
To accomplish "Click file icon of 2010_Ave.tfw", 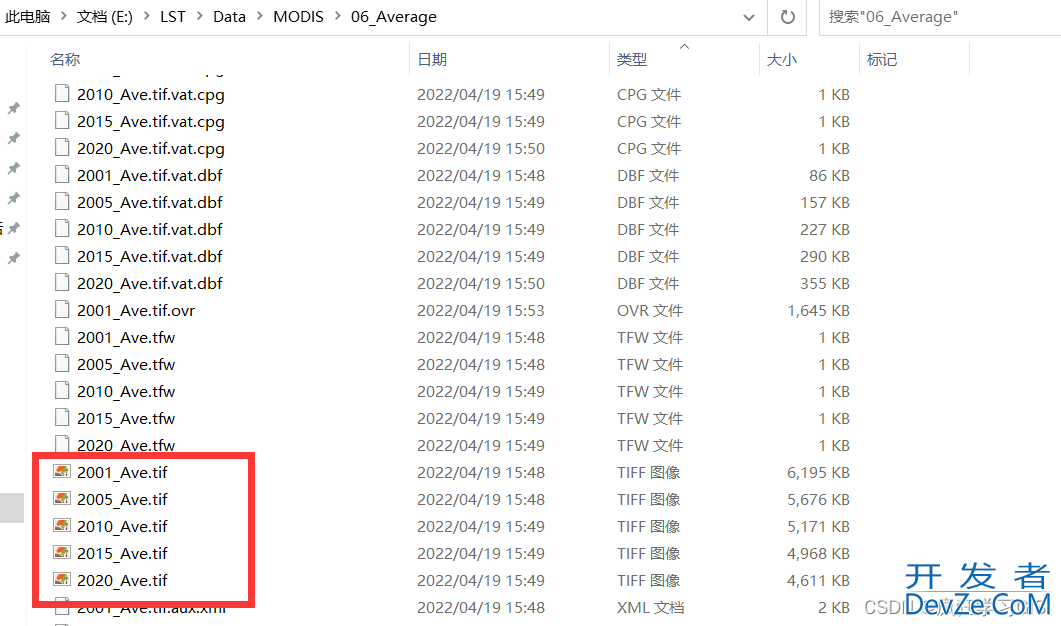I will [62, 391].
